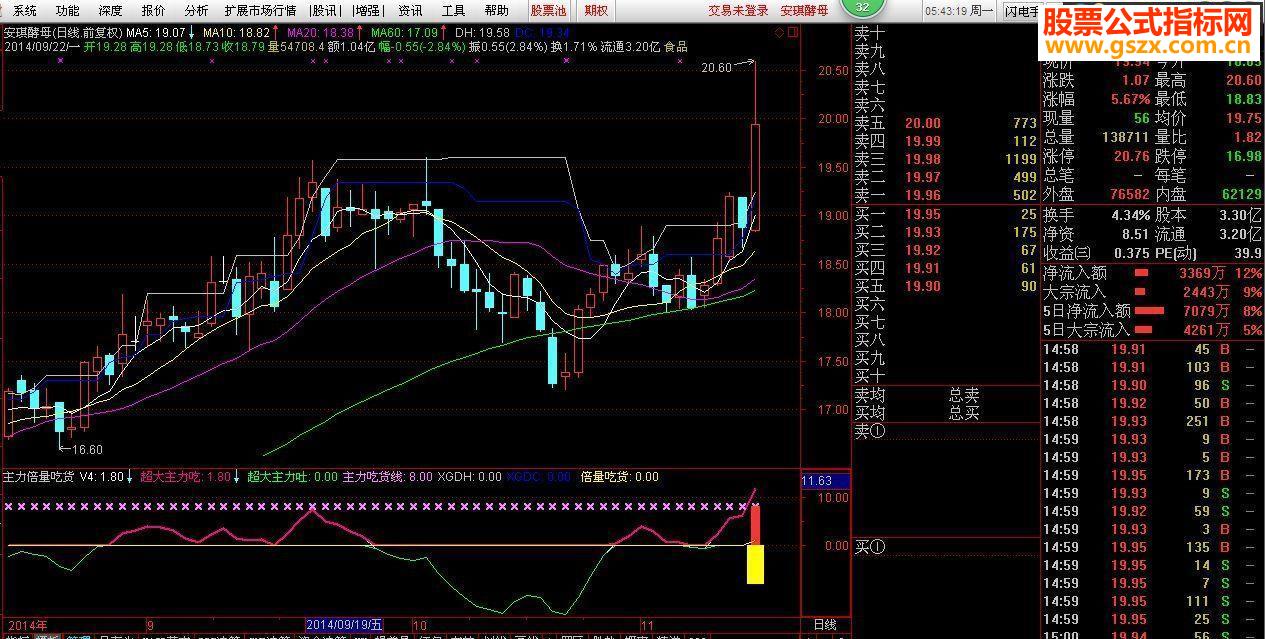Image resolution: width=1265 pixels, height=639 pixels.
Task: Click the 11.63 value tag in the indicator pane
Action: tap(825, 481)
